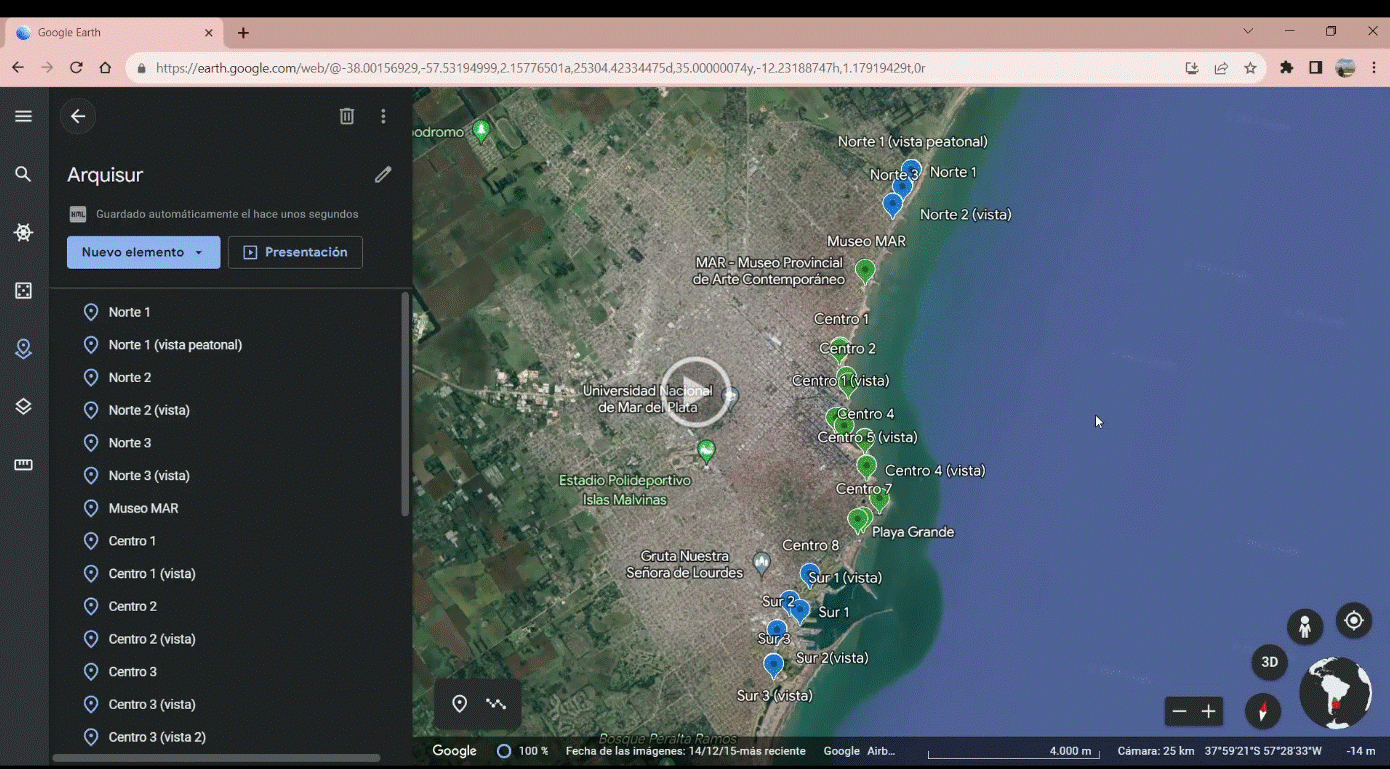Go back with the project back arrow
Viewport: 1390px width, 769px height.
pyautogui.click(x=78, y=116)
